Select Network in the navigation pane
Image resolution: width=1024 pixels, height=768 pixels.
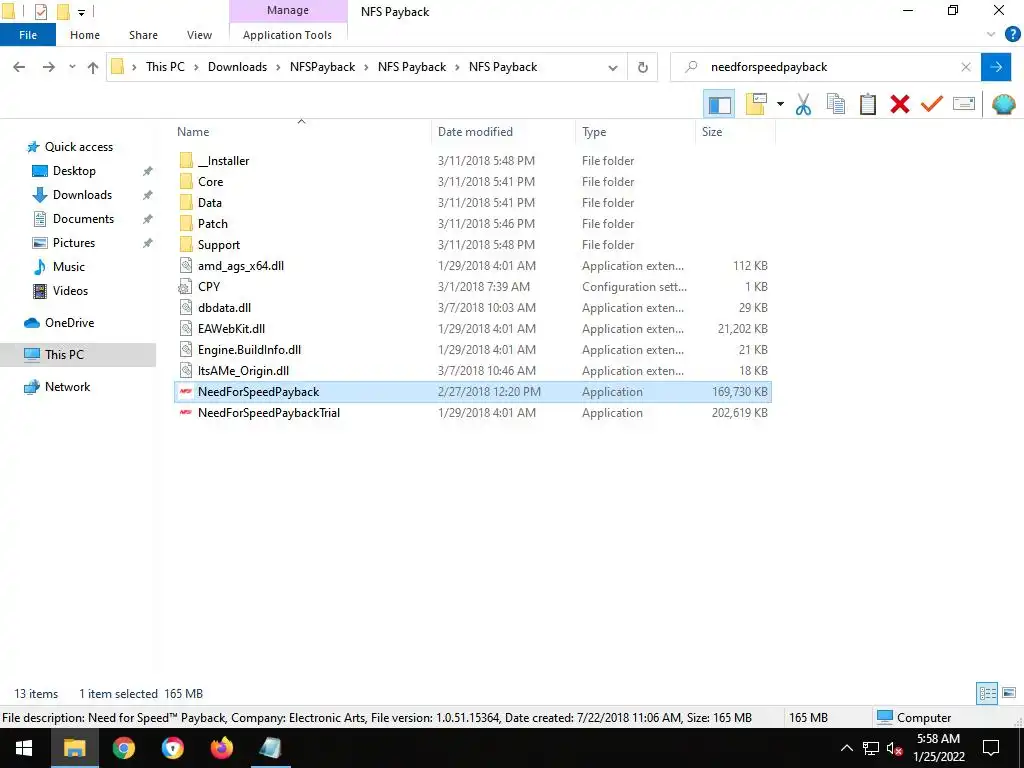[x=67, y=387]
